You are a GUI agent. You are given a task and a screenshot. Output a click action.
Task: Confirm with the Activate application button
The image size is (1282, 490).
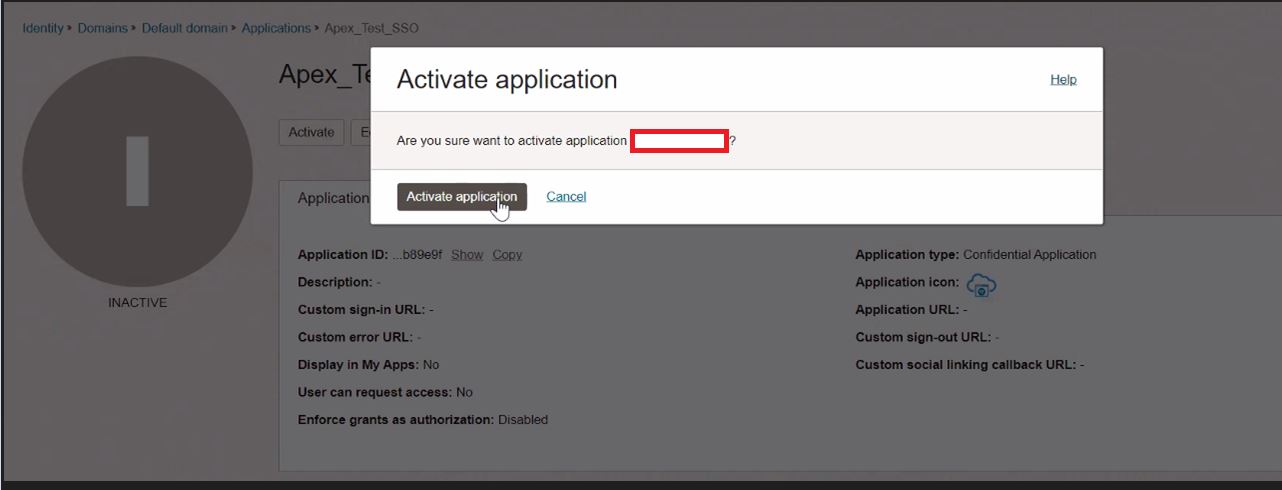point(461,197)
